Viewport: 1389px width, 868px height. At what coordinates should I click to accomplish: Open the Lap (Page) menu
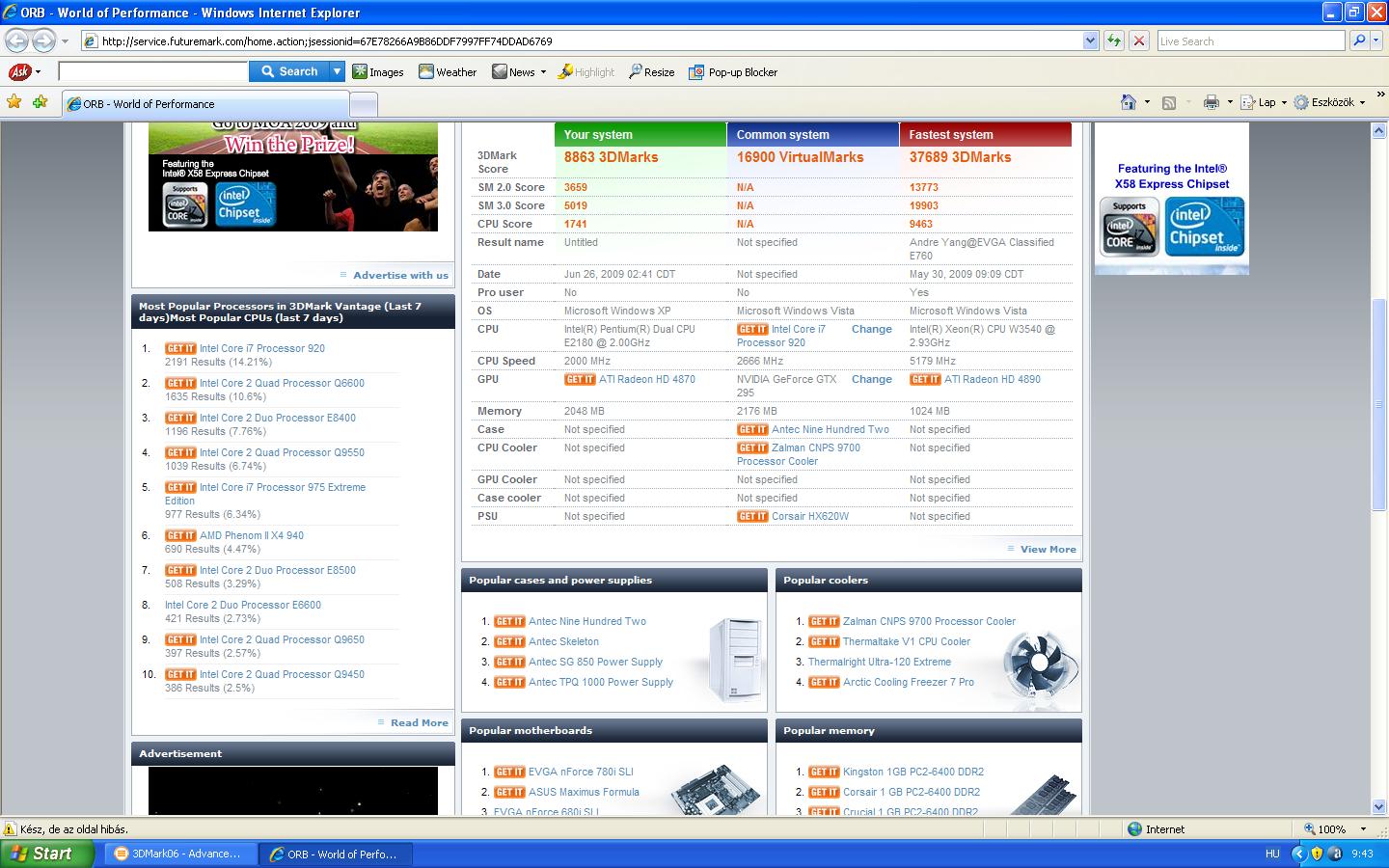click(1264, 102)
